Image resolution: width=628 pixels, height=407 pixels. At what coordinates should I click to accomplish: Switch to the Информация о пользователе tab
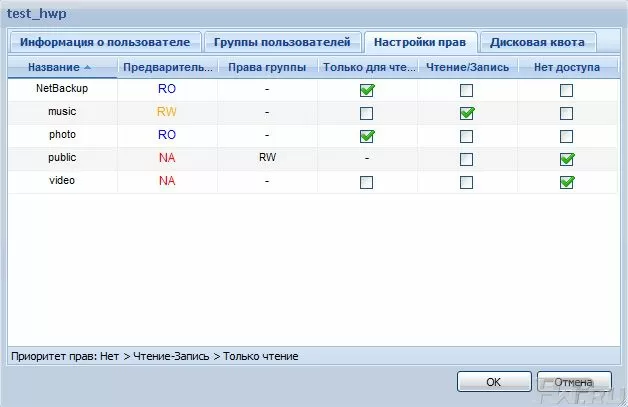point(105,42)
